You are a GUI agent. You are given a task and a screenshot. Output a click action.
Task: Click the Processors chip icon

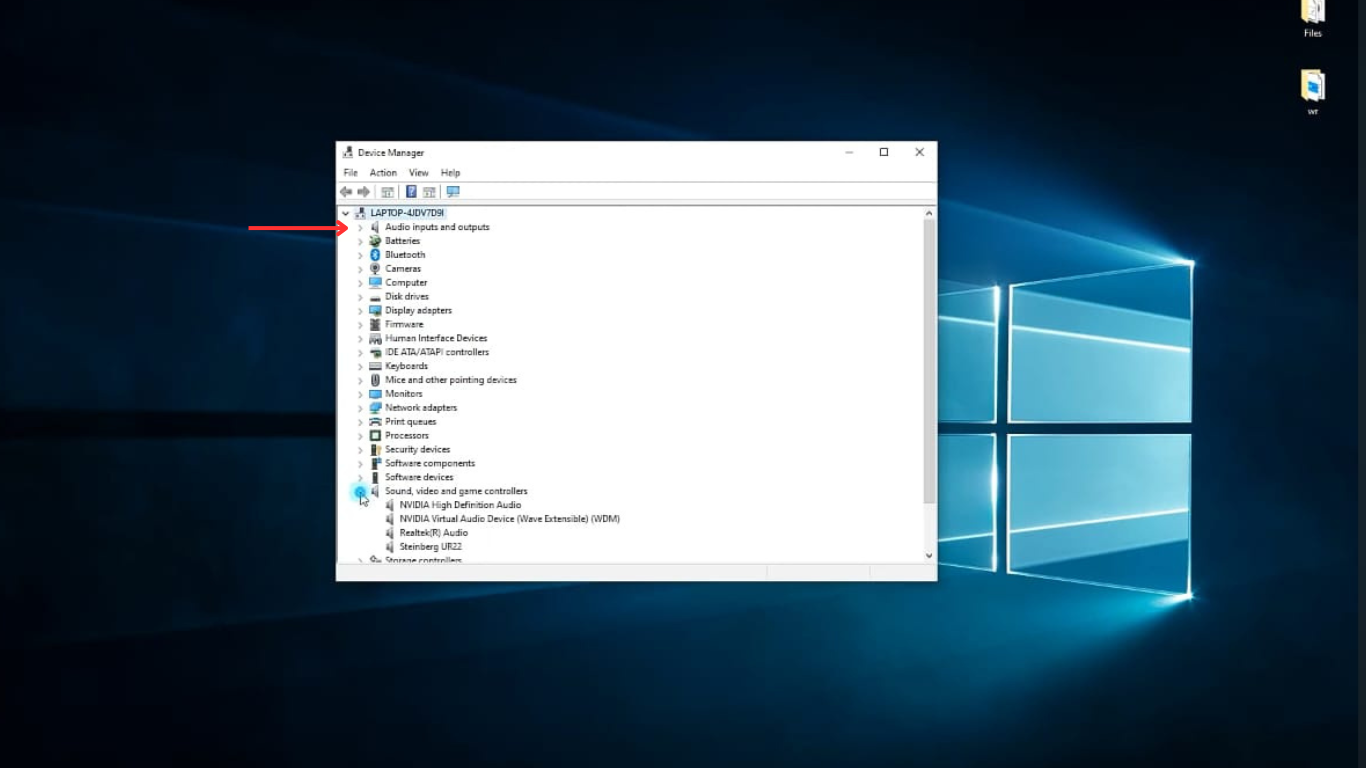375,436
